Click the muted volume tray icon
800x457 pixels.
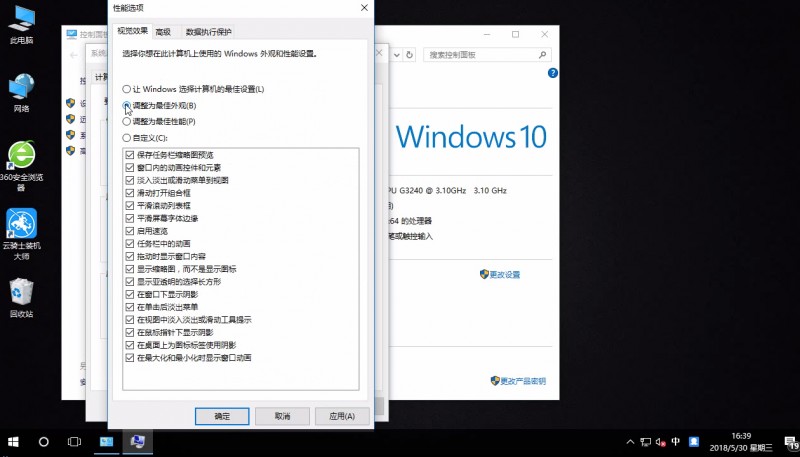pos(661,442)
